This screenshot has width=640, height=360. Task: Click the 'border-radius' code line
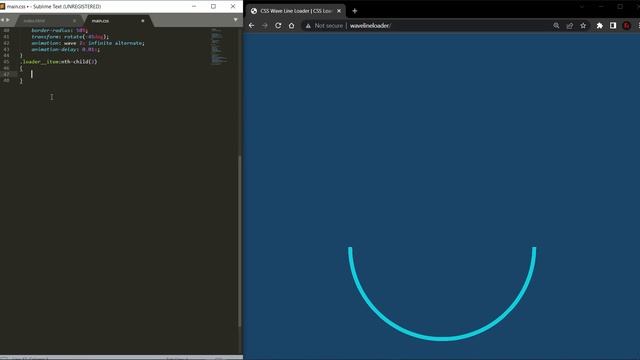pos(60,30)
